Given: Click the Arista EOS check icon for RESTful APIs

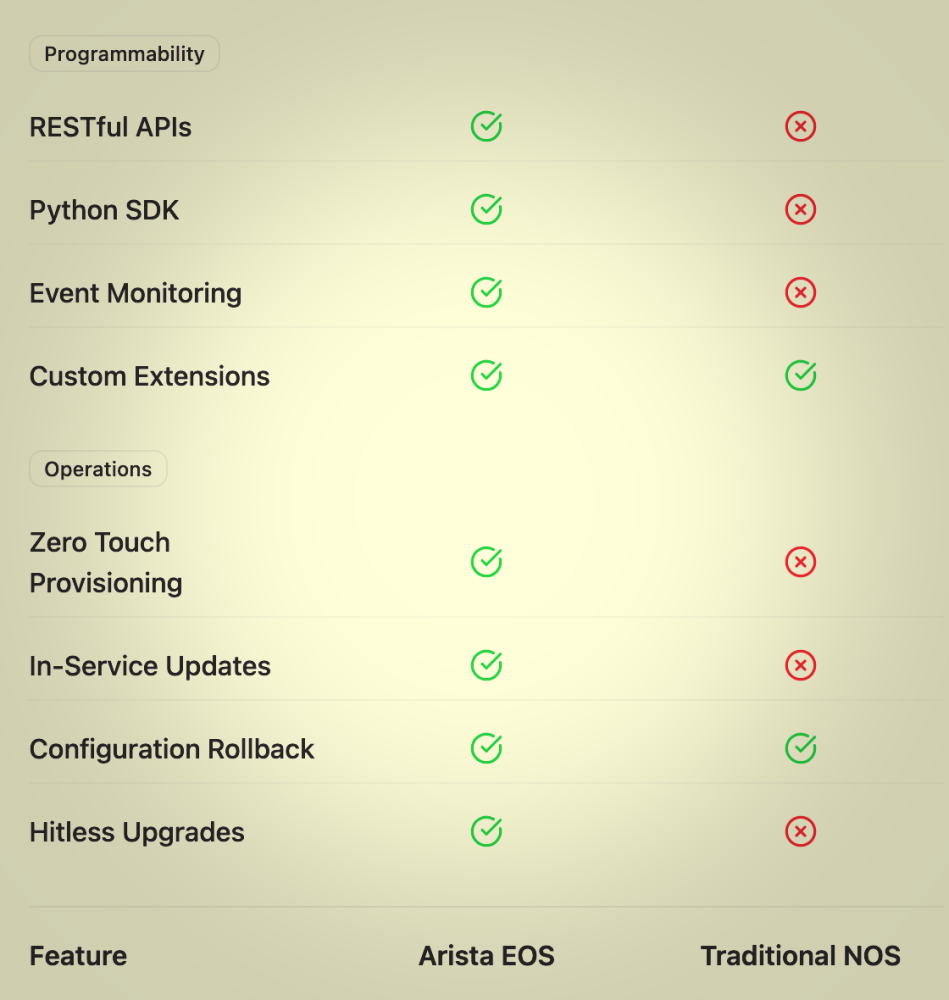Looking at the screenshot, I should [486, 127].
